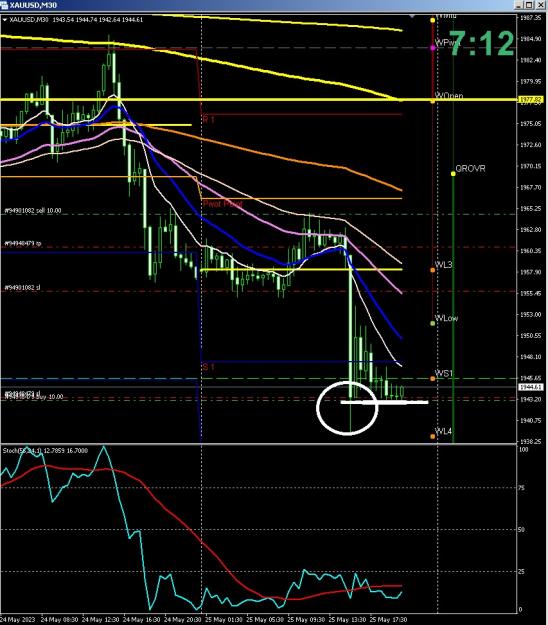Minimize the XAUUSD,M30 chart window
This screenshot has width=548, height=625.
pos(519,5)
